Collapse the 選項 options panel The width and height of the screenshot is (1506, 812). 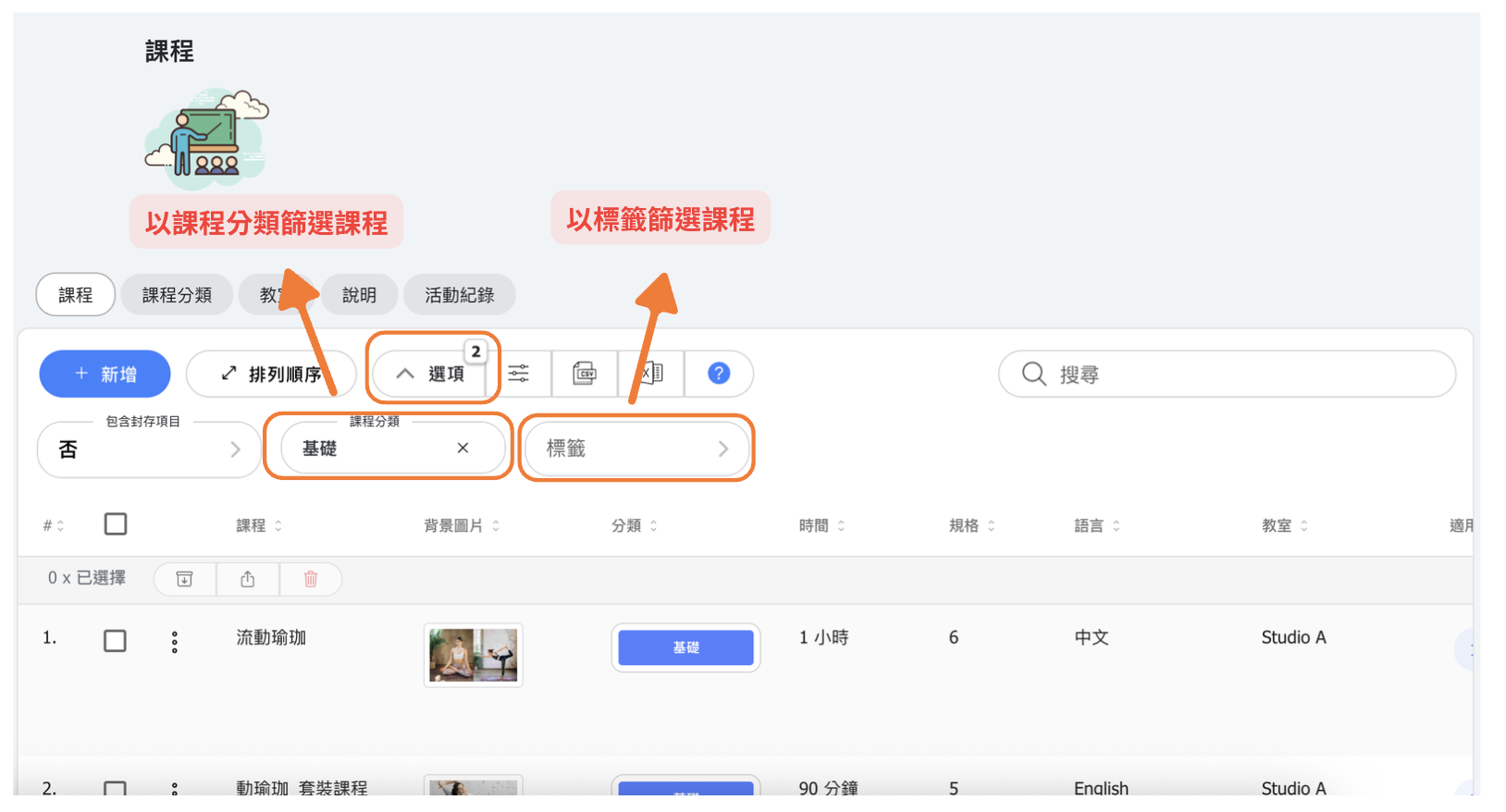click(x=431, y=374)
